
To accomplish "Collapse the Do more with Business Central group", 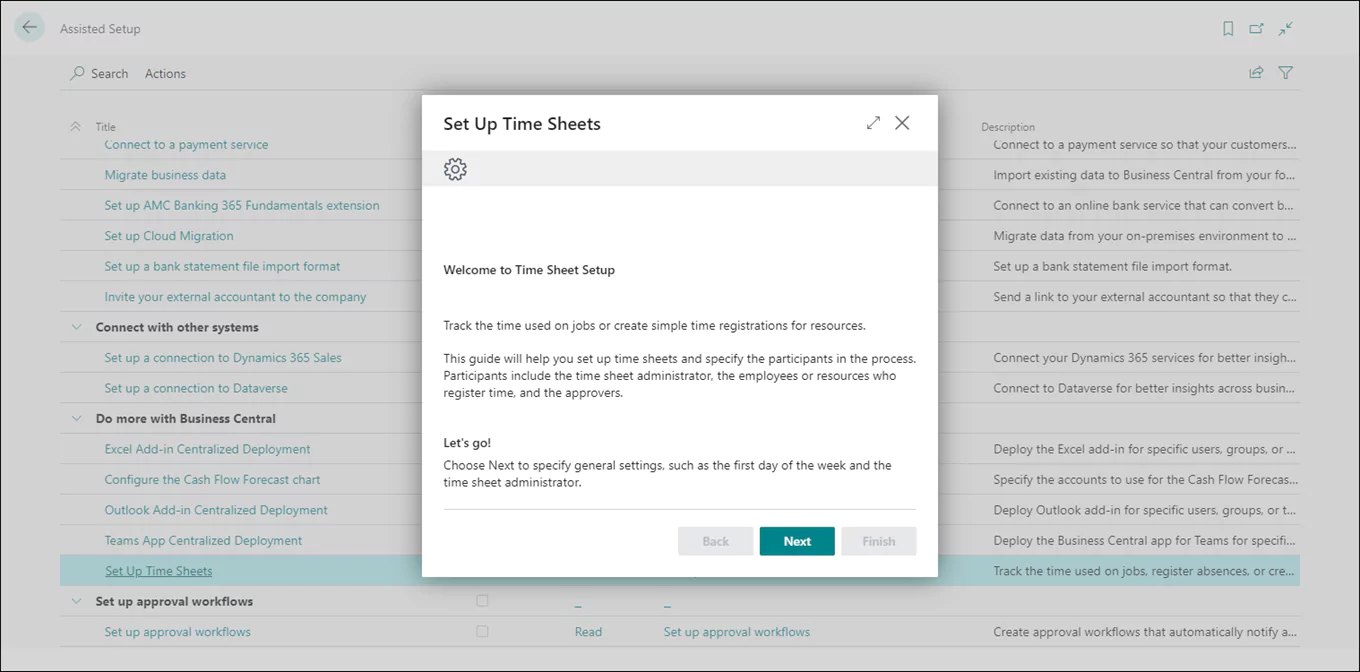I will coord(76,419).
